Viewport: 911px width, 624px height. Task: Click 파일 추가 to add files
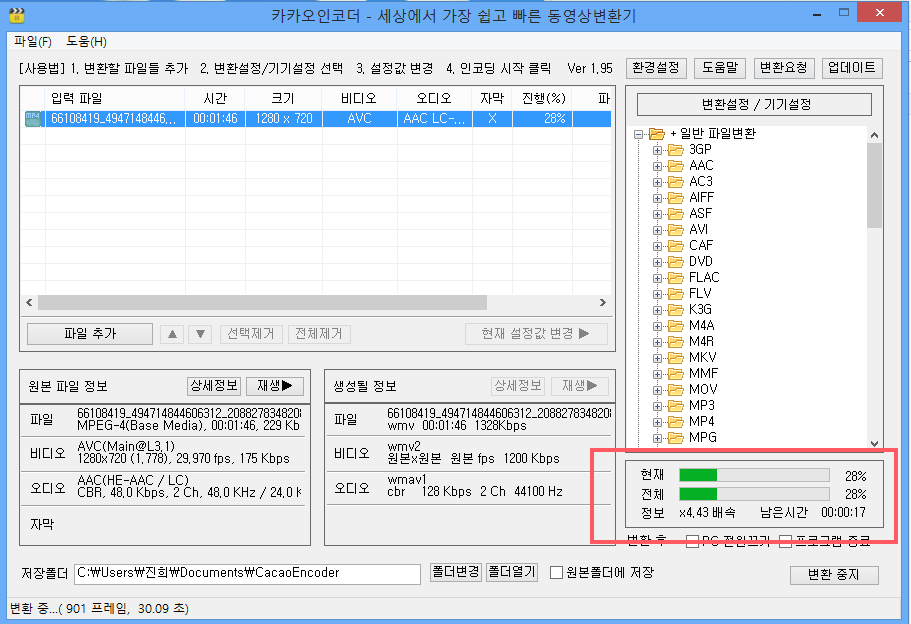[90, 334]
